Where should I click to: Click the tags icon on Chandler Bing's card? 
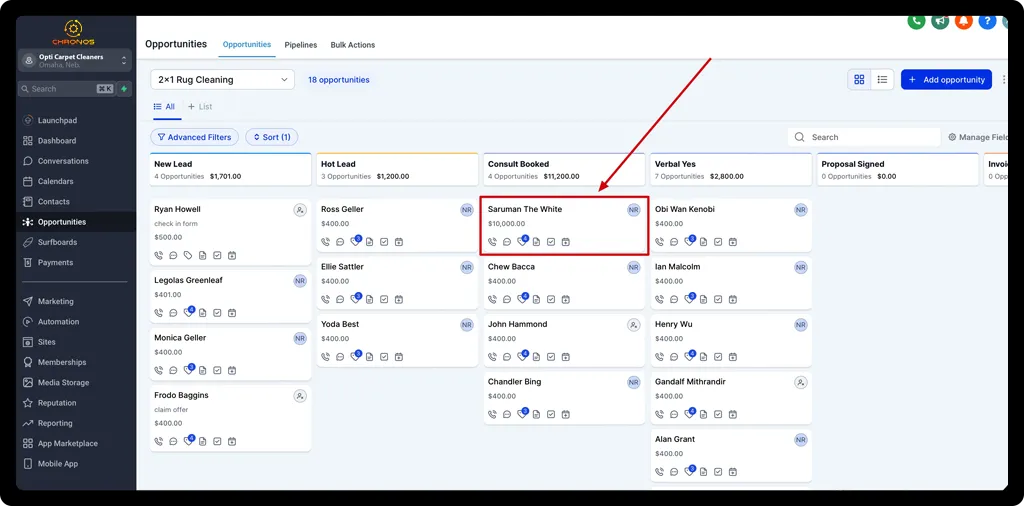[x=522, y=414]
